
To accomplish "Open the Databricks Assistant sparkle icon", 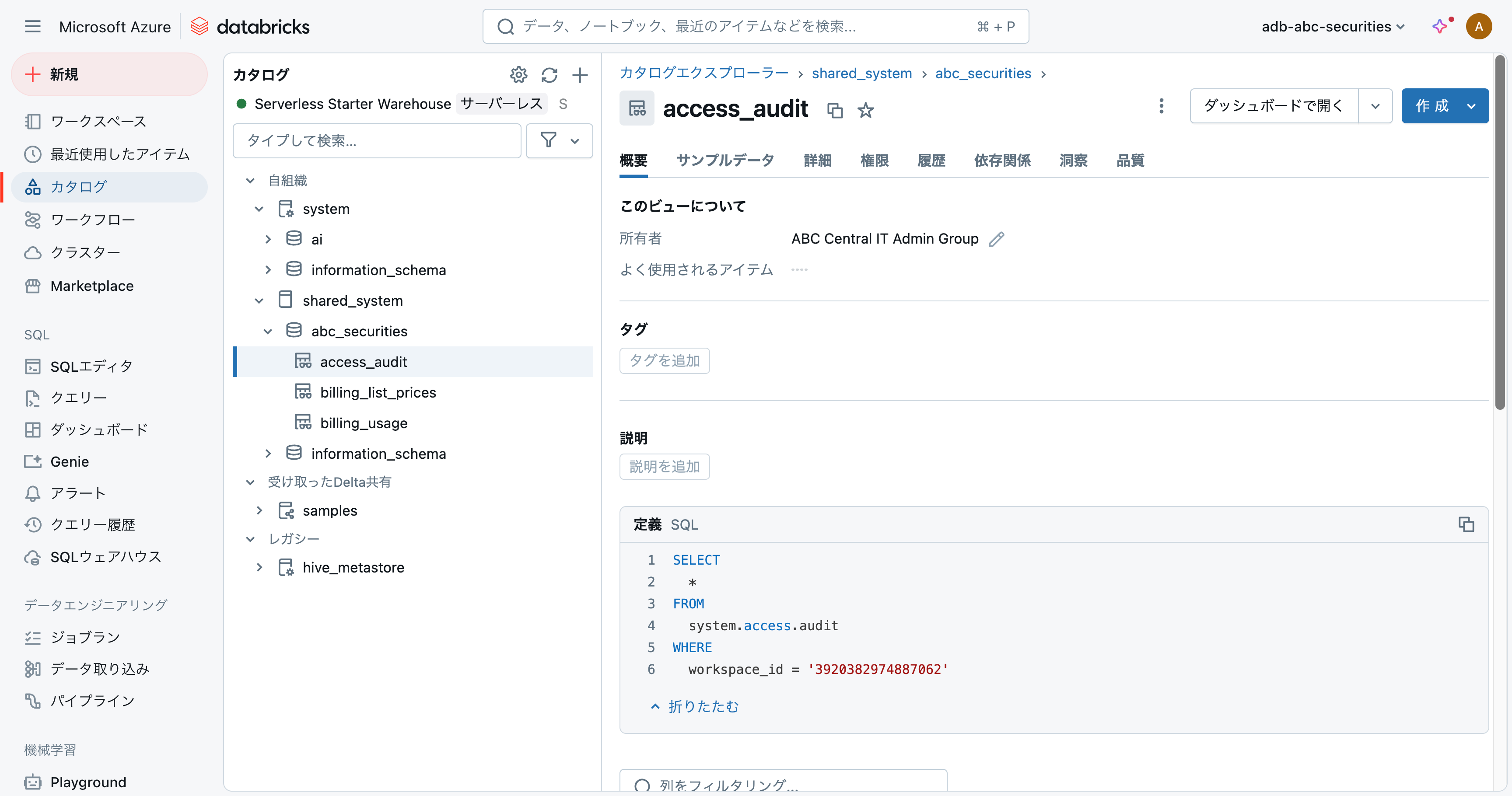I will click(1439, 26).
